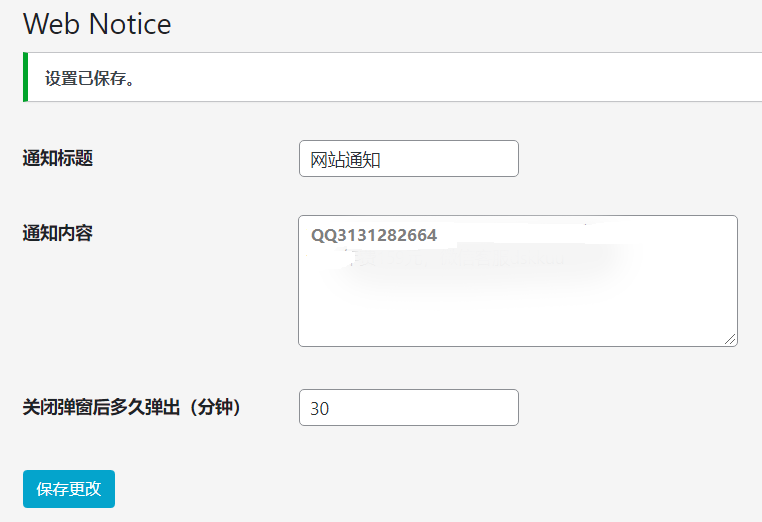This screenshot has width=762, height=522.
Task: Click the word Notice in heading
Action: 130,24
